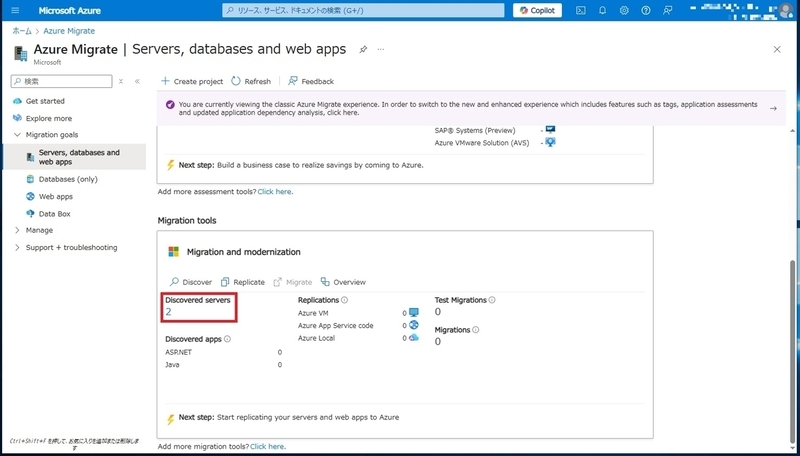Image resolution: width=800 pixels, height=456 pixels.
Task: Show info icon beside Test Migrations
Action: coord(492,300)
